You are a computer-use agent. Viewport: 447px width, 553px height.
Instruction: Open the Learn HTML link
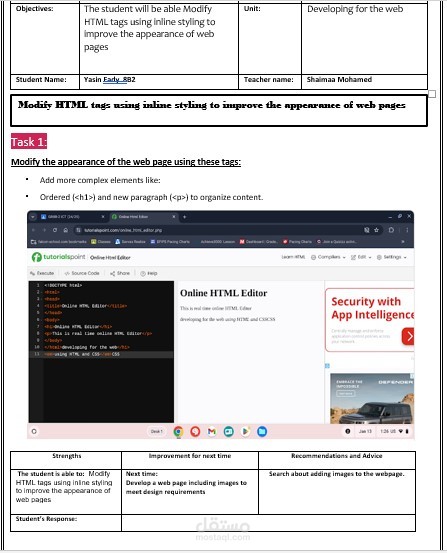293,257
